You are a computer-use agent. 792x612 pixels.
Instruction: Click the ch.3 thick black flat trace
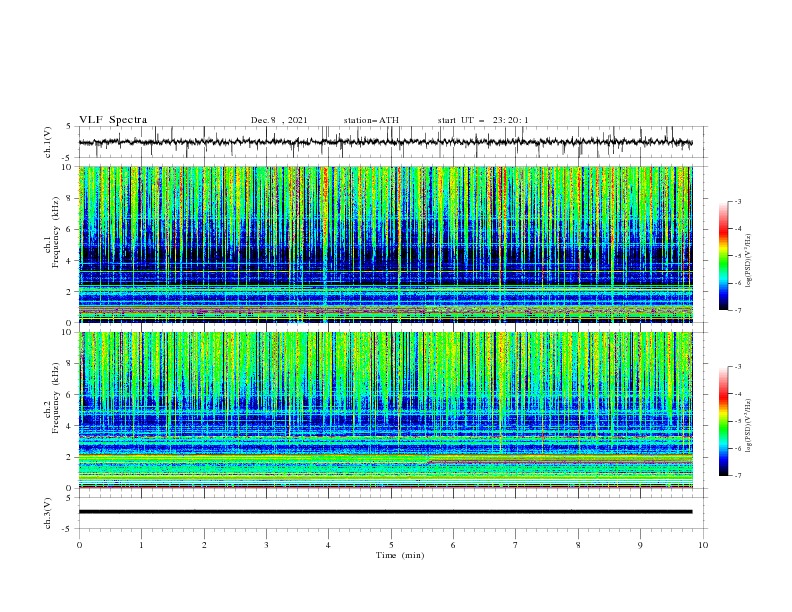click(x=385, y=512)
